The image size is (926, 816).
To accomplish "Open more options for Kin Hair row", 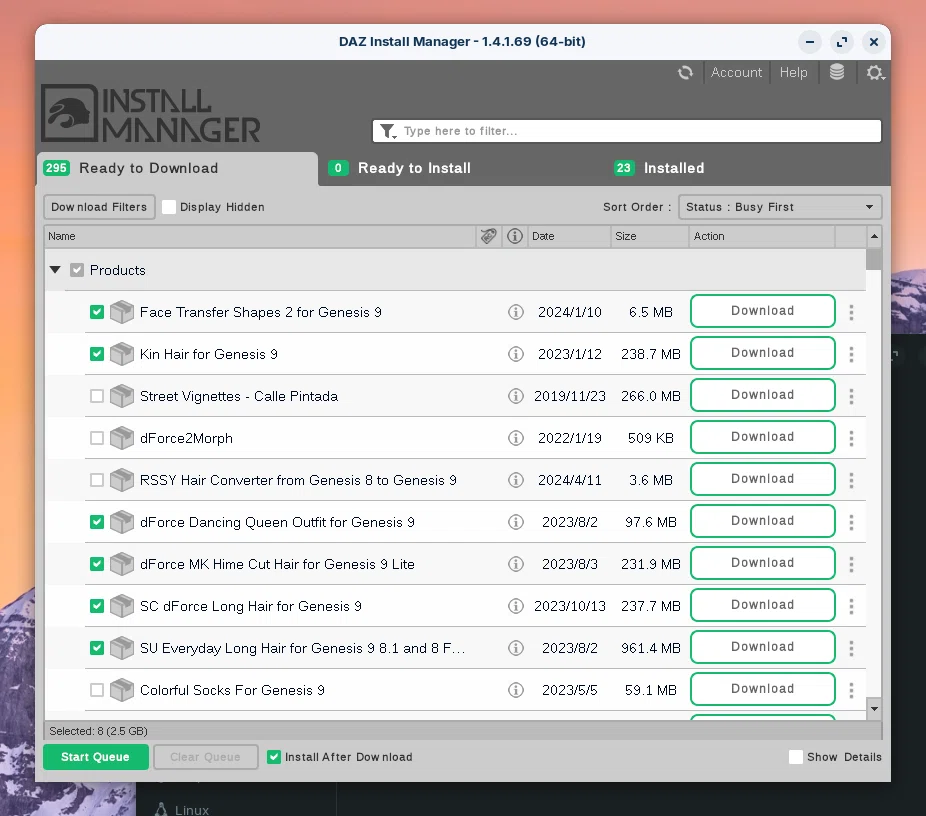I will (x=851, y=354).
